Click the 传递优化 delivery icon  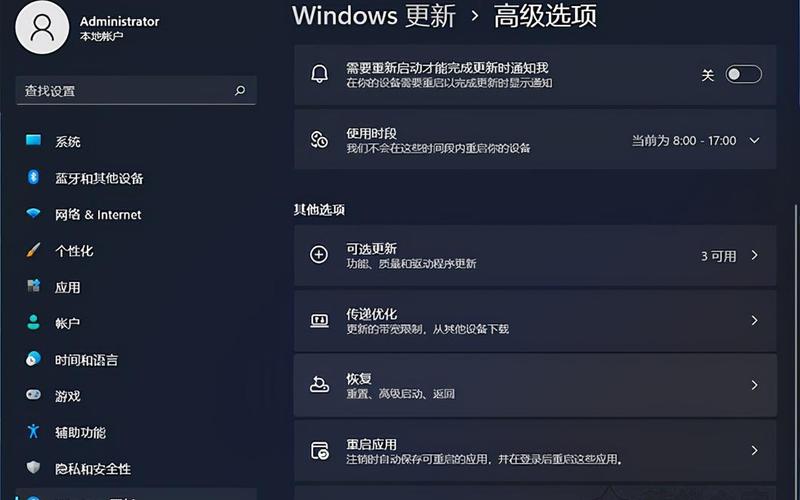point(319,320)
